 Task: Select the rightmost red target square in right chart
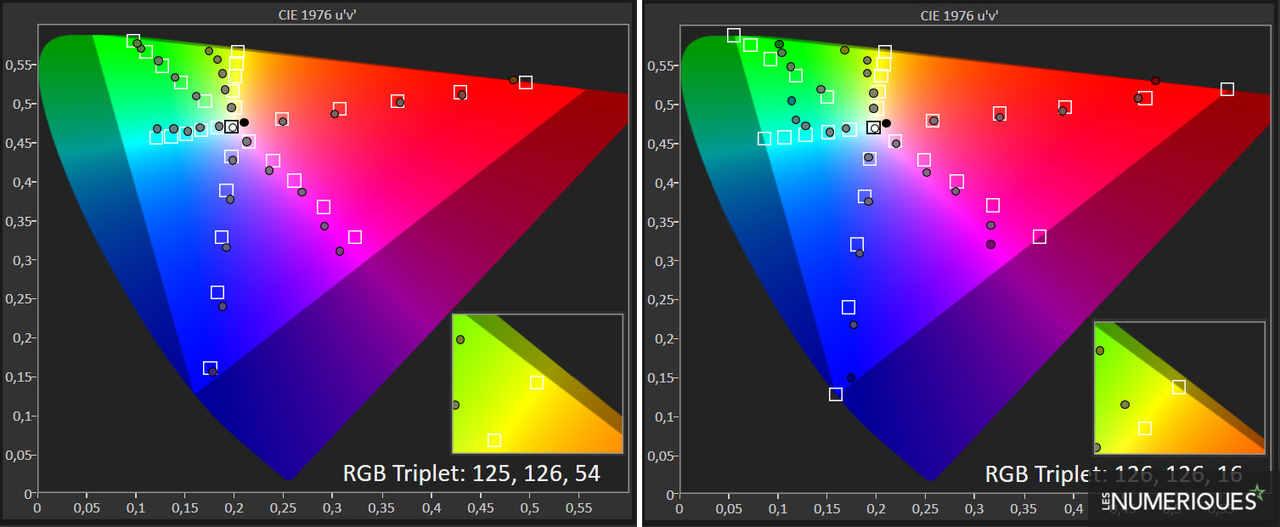point(1227,90)
